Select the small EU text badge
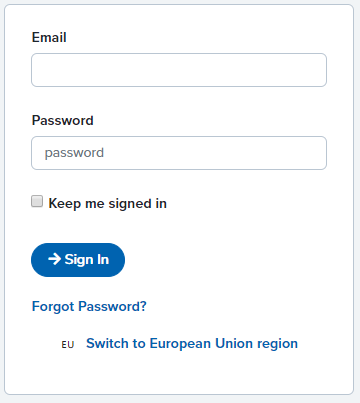 click(x=68, y=344)
